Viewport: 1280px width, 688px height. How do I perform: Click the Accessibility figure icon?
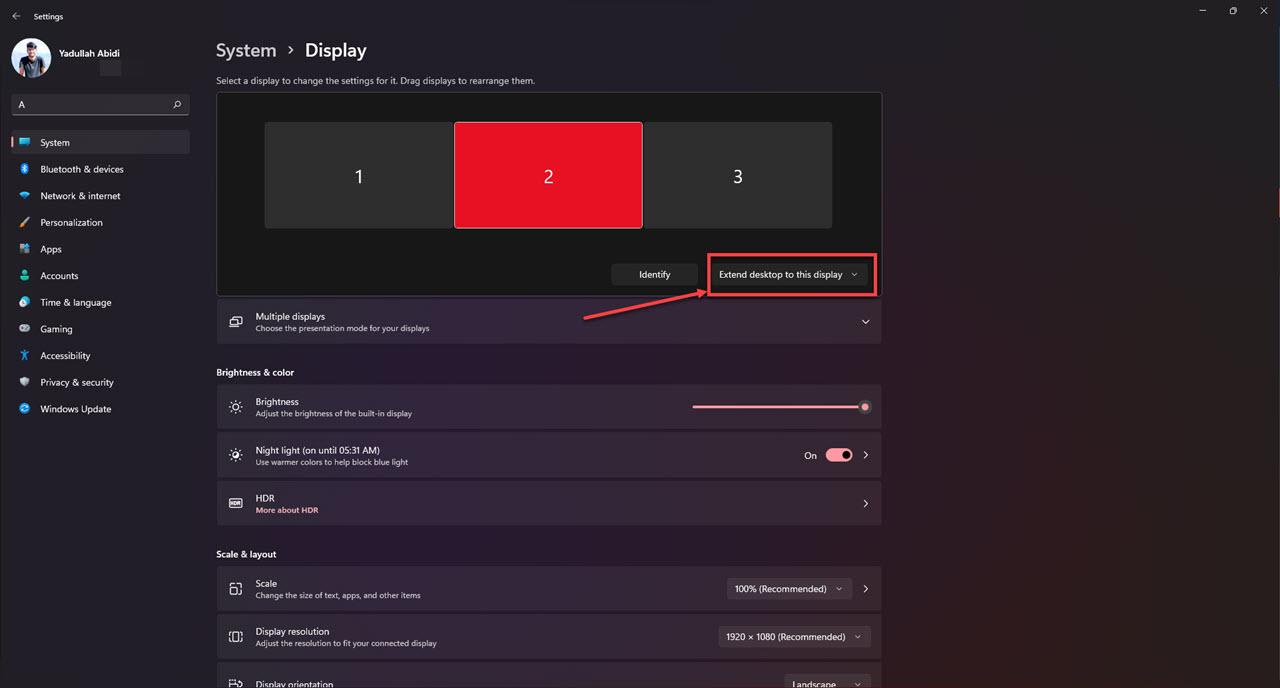[x=25, y=355]
